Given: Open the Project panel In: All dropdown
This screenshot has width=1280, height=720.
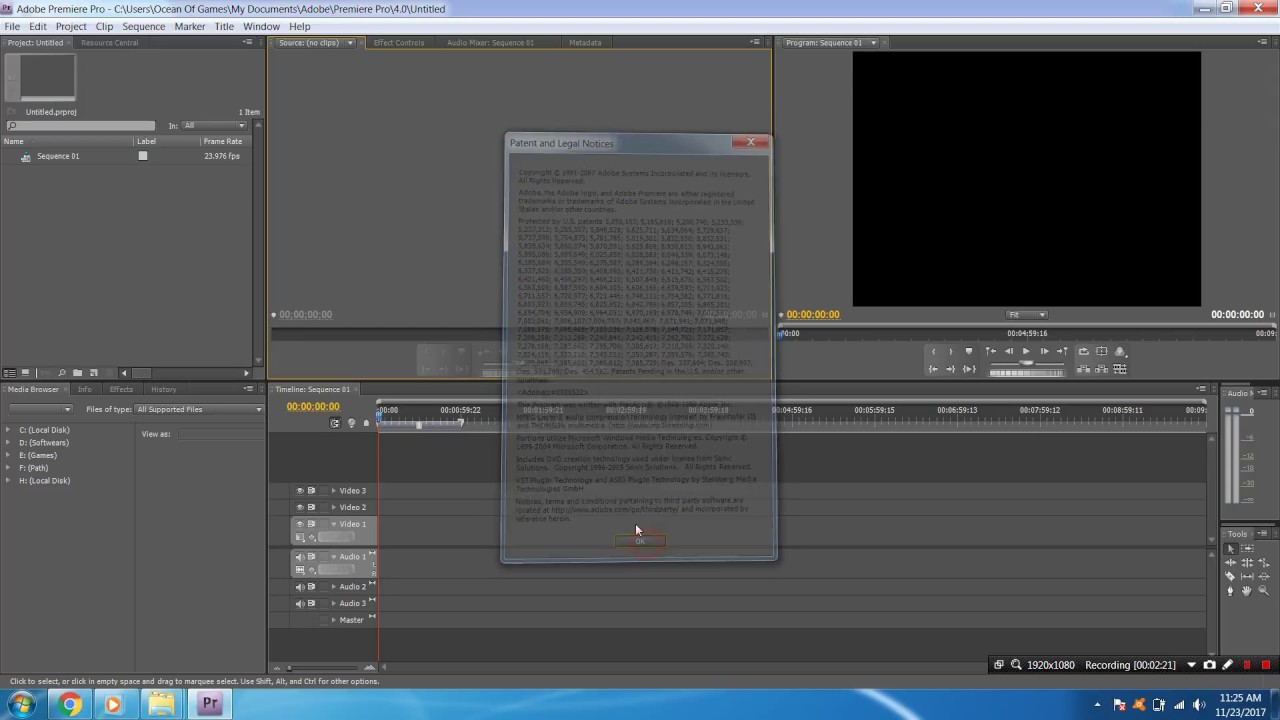Looking at the screenshot, I should click(214, 126).
